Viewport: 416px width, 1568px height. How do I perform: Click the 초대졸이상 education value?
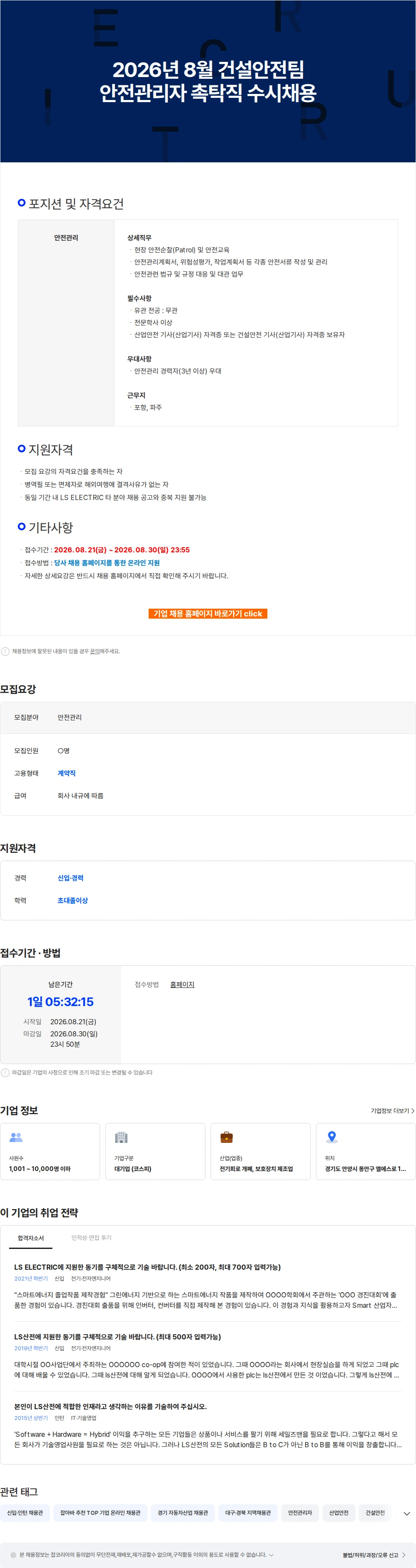point(72,900)
